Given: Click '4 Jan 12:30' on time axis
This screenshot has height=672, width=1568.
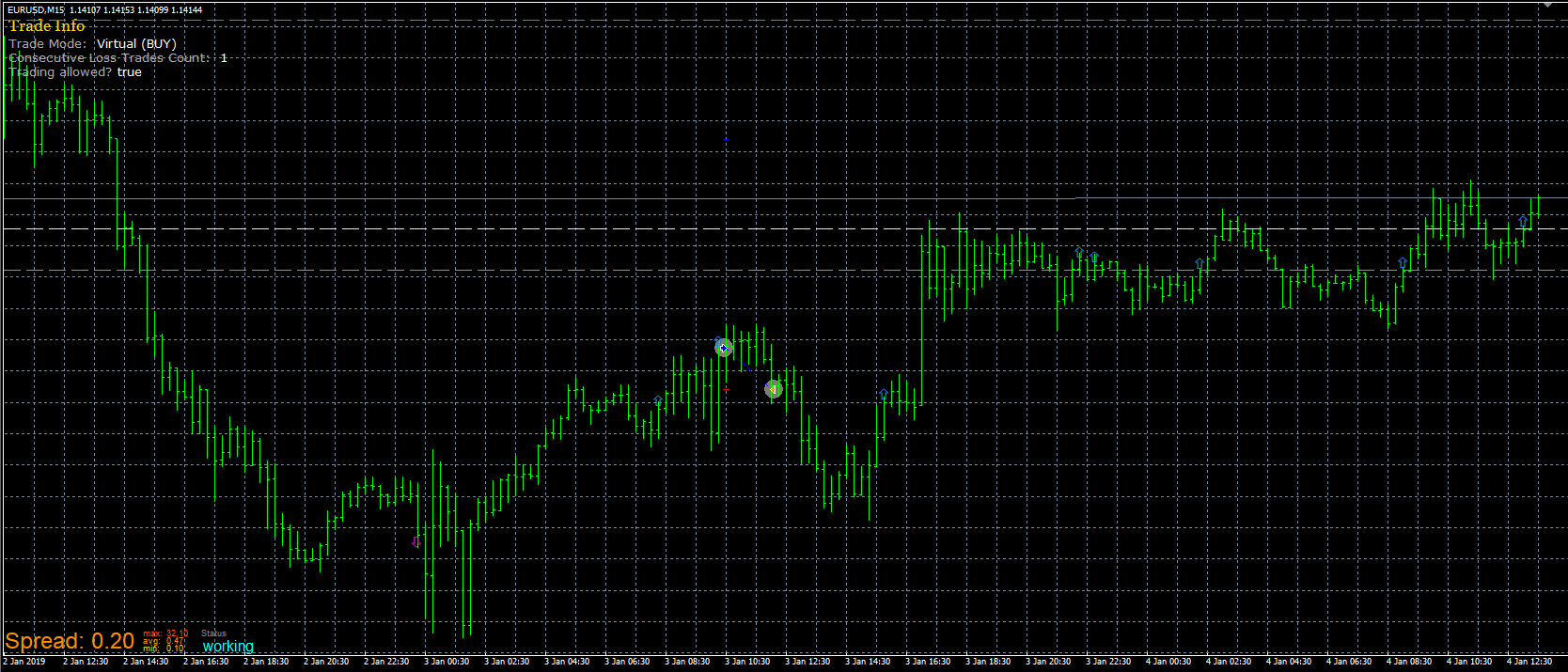Looking at the screenshot, I should (1529, 662).
